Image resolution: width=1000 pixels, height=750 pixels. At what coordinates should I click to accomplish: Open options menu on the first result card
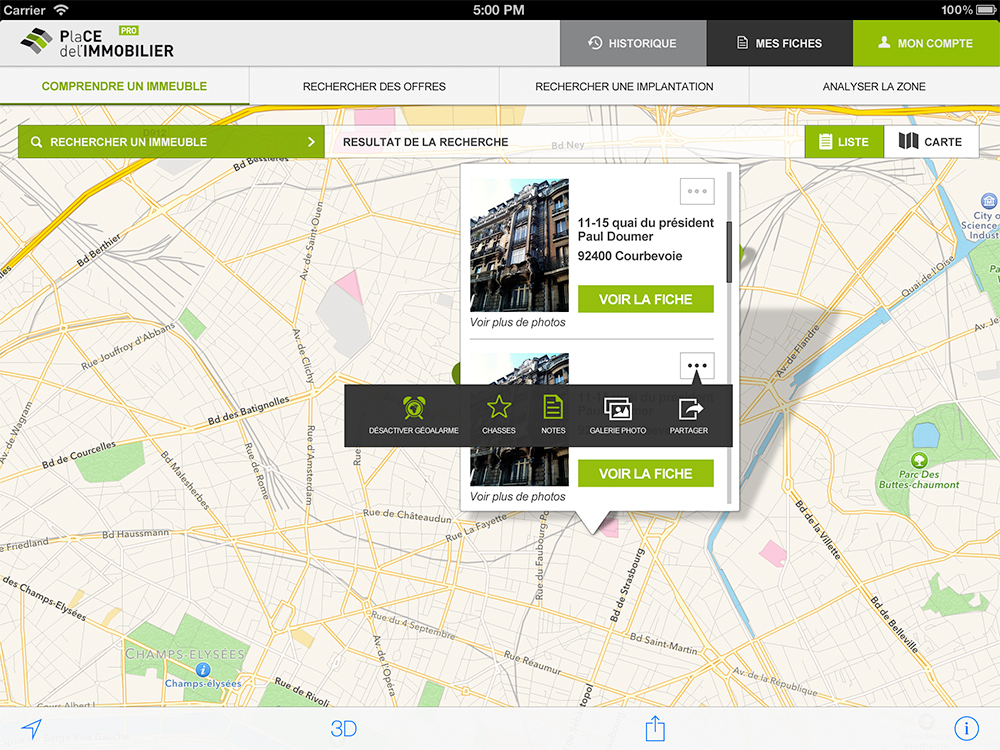pyautogui.click(x=696, y=191)
